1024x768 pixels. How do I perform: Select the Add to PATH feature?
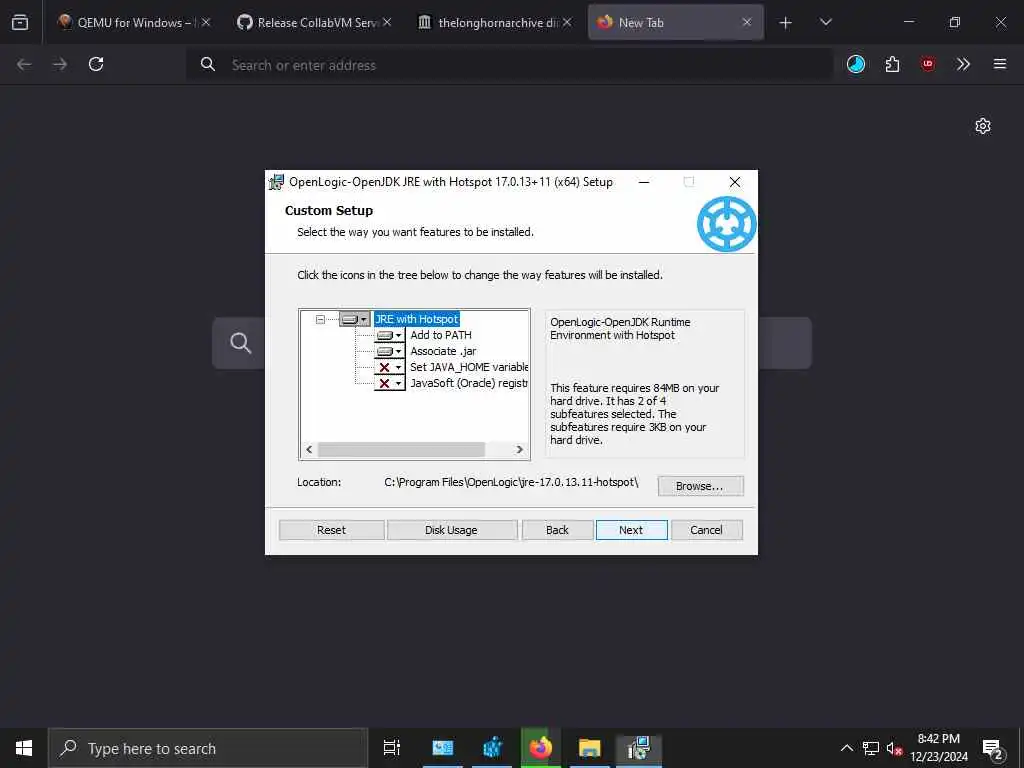[x=441, y=335]
